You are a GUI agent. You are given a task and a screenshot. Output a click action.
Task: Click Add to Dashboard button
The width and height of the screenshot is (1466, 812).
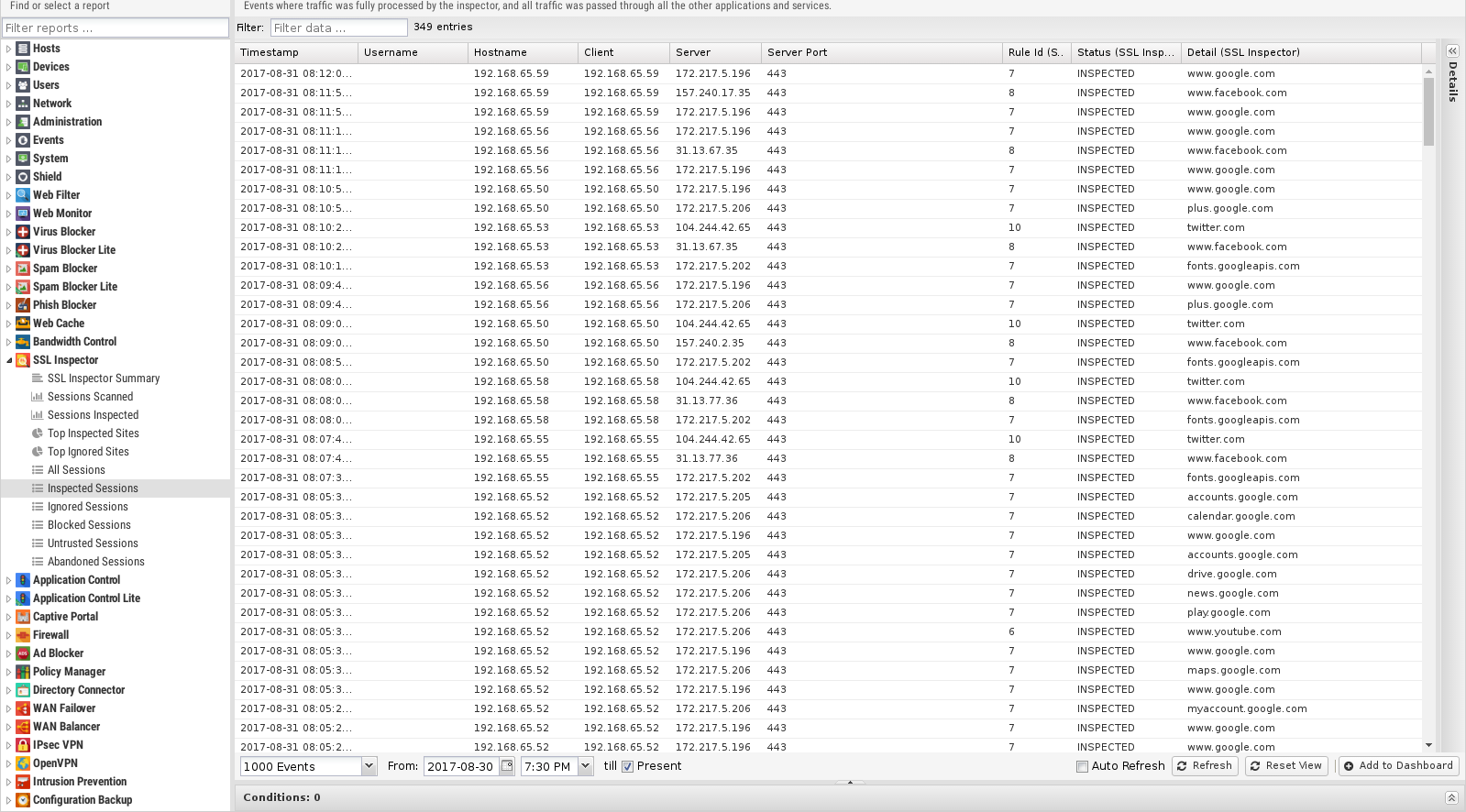[1399, 766]
